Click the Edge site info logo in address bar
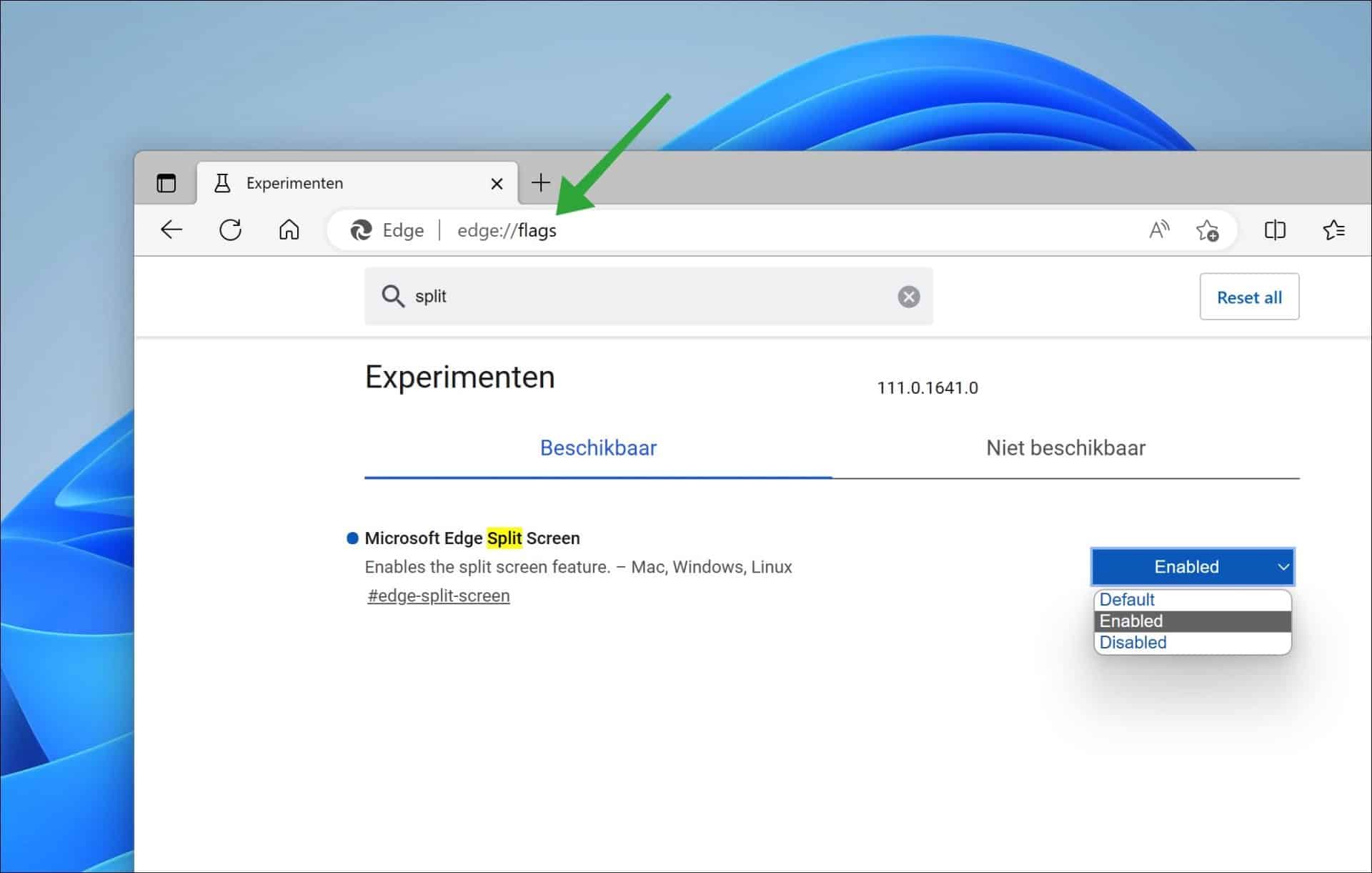 coord(362,230)
